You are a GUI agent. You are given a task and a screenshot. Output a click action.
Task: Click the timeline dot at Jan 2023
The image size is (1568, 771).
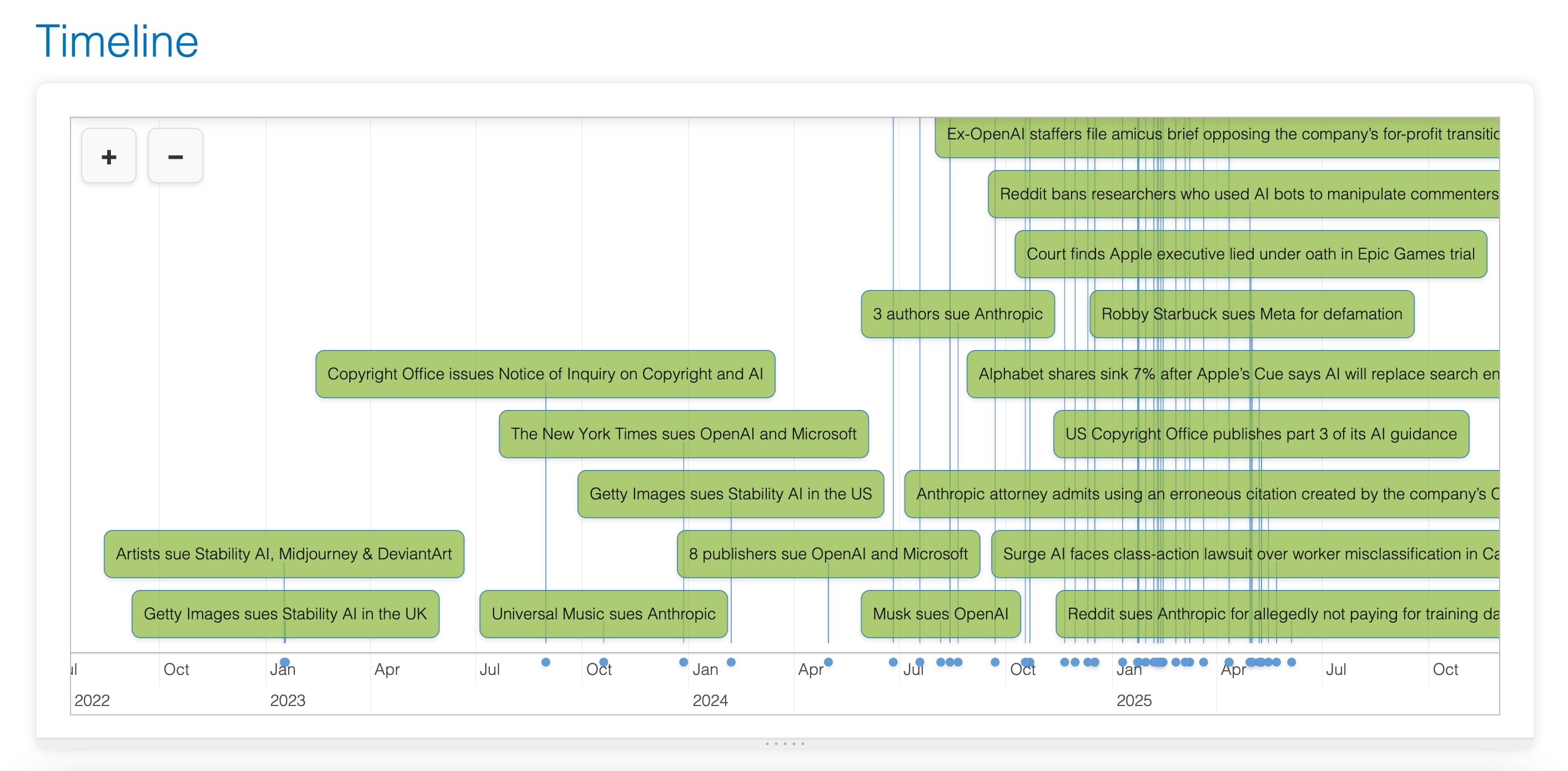click(284, 662)
